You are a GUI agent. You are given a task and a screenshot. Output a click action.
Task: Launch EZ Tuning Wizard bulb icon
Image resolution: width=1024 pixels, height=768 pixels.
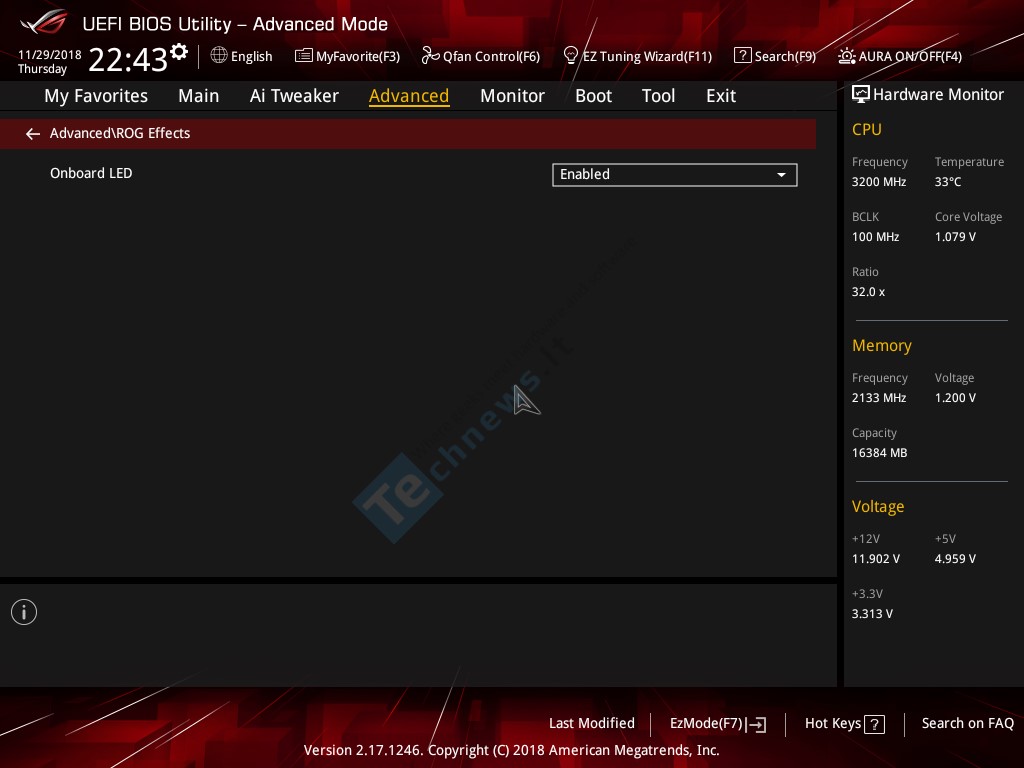570,56
